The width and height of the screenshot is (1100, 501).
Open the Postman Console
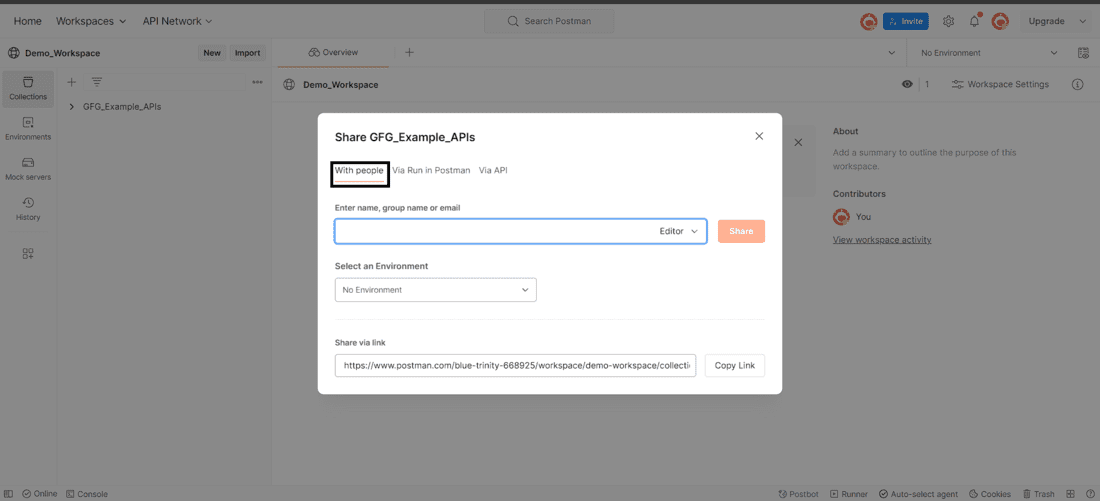(x=86, y=494)
